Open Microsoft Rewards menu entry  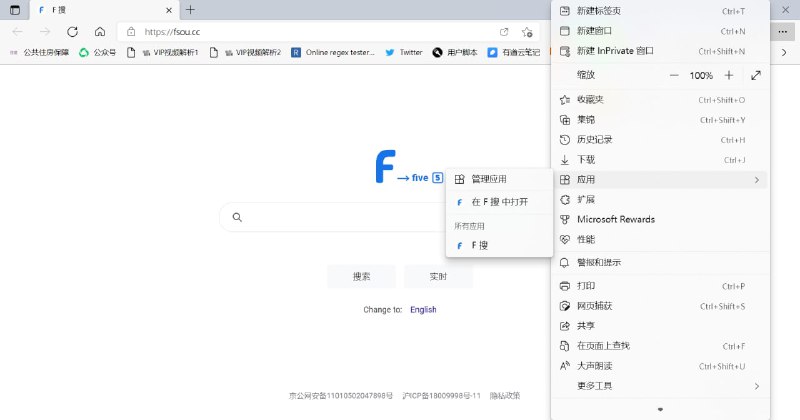pos(660,219)
